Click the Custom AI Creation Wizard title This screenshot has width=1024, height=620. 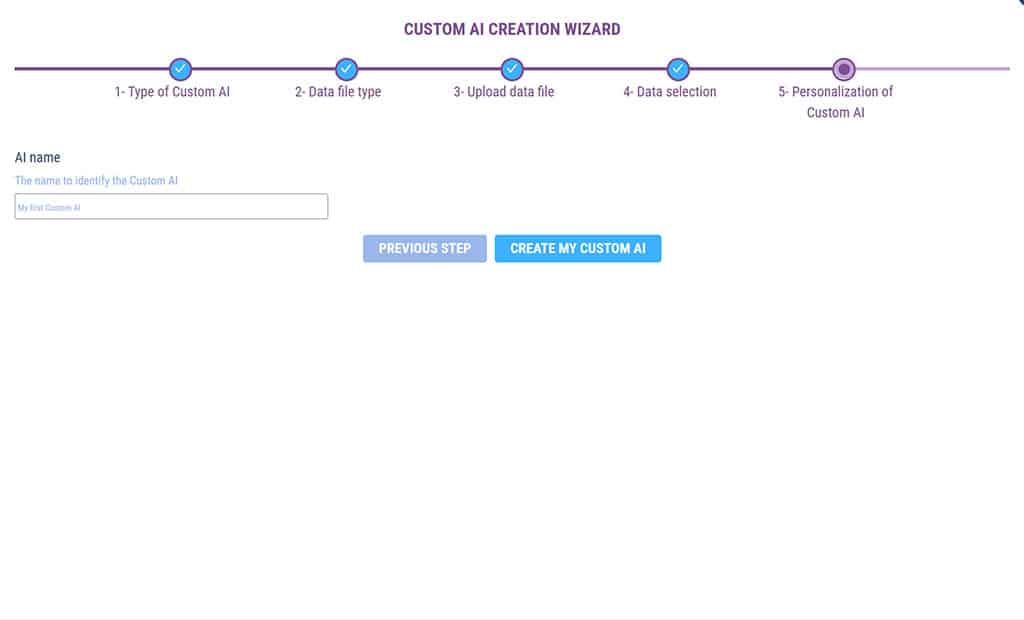click(512, 29)
